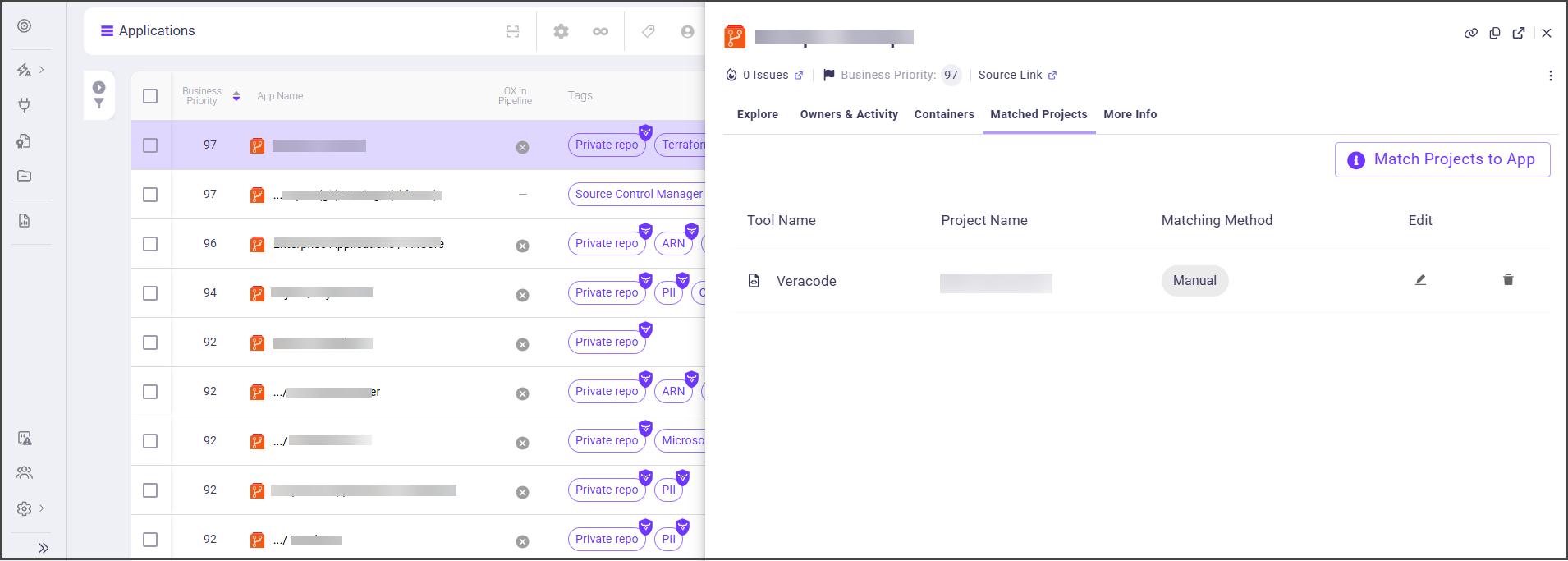Screen dimensions: 1568x561
Task: Select the checkbox for priority 96 row
Action: pos(150,244)
